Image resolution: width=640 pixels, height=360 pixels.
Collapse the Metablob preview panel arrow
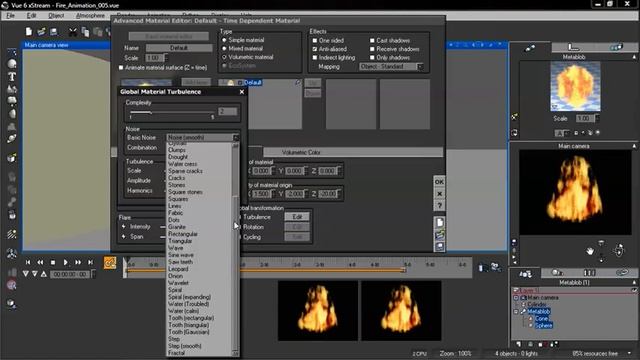coord(634,57)
